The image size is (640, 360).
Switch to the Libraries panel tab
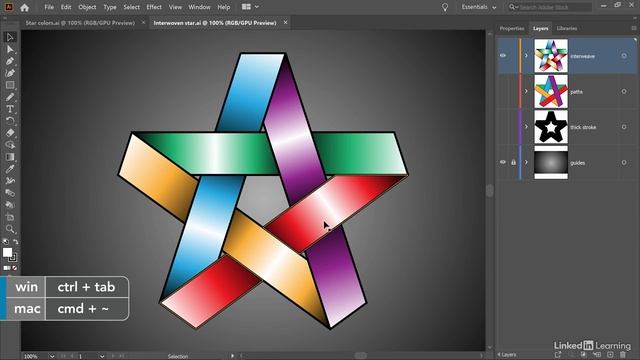click(x=567, y=28)
